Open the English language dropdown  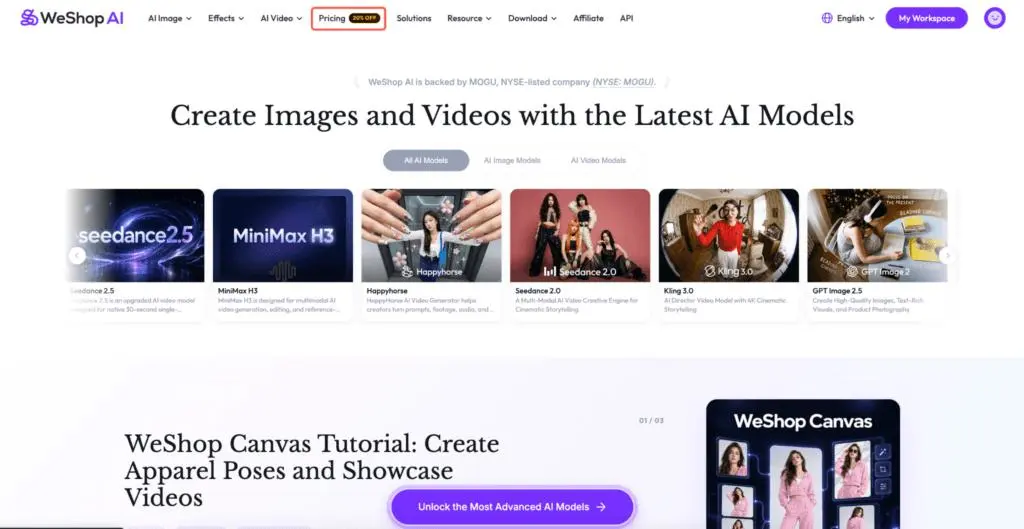(856, 18)
